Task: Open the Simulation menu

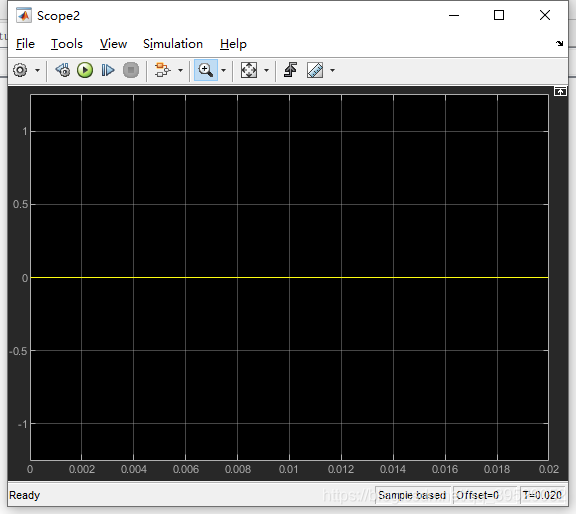Action: pos(173,44)
